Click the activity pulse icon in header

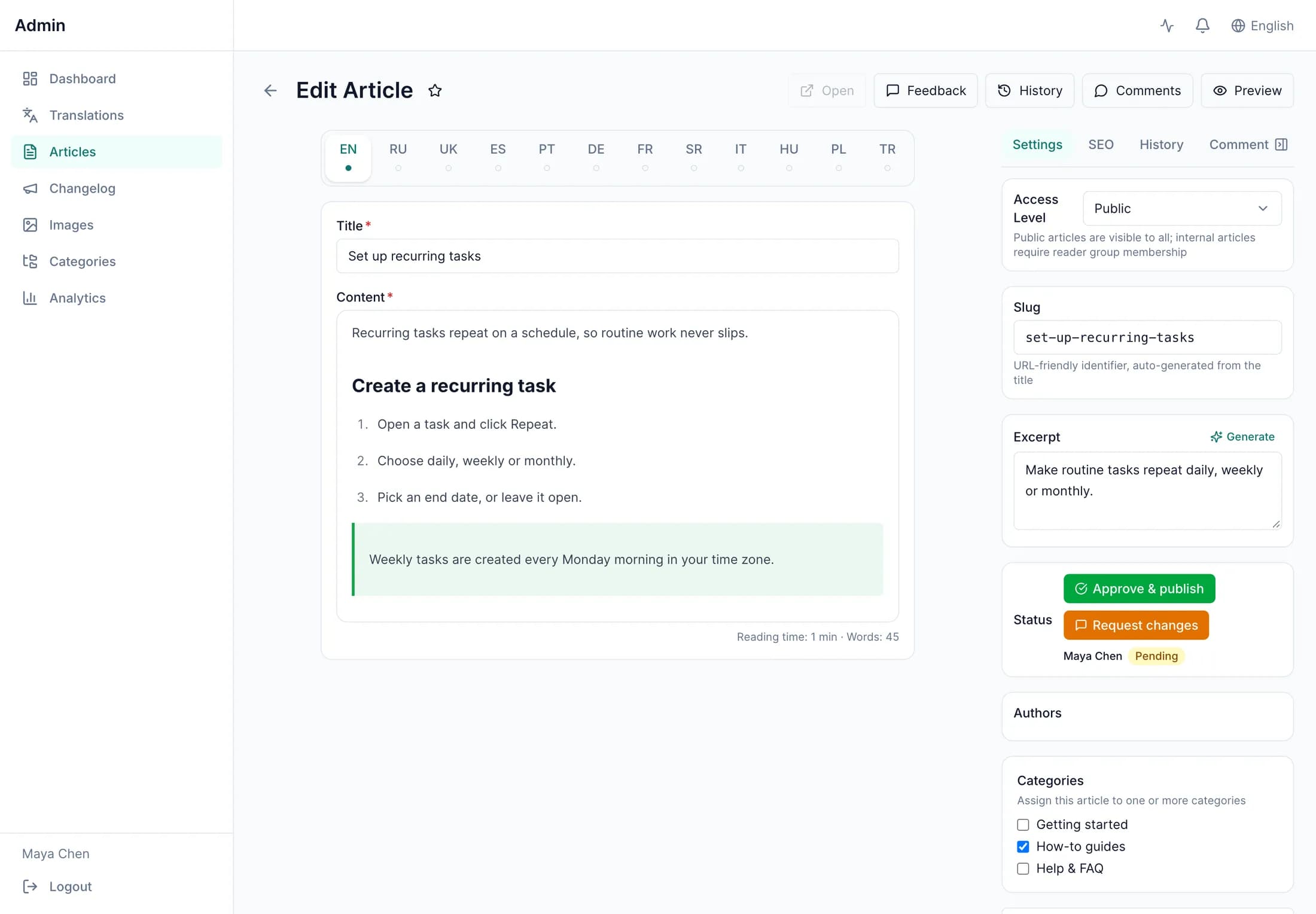tap(1166, 26)
